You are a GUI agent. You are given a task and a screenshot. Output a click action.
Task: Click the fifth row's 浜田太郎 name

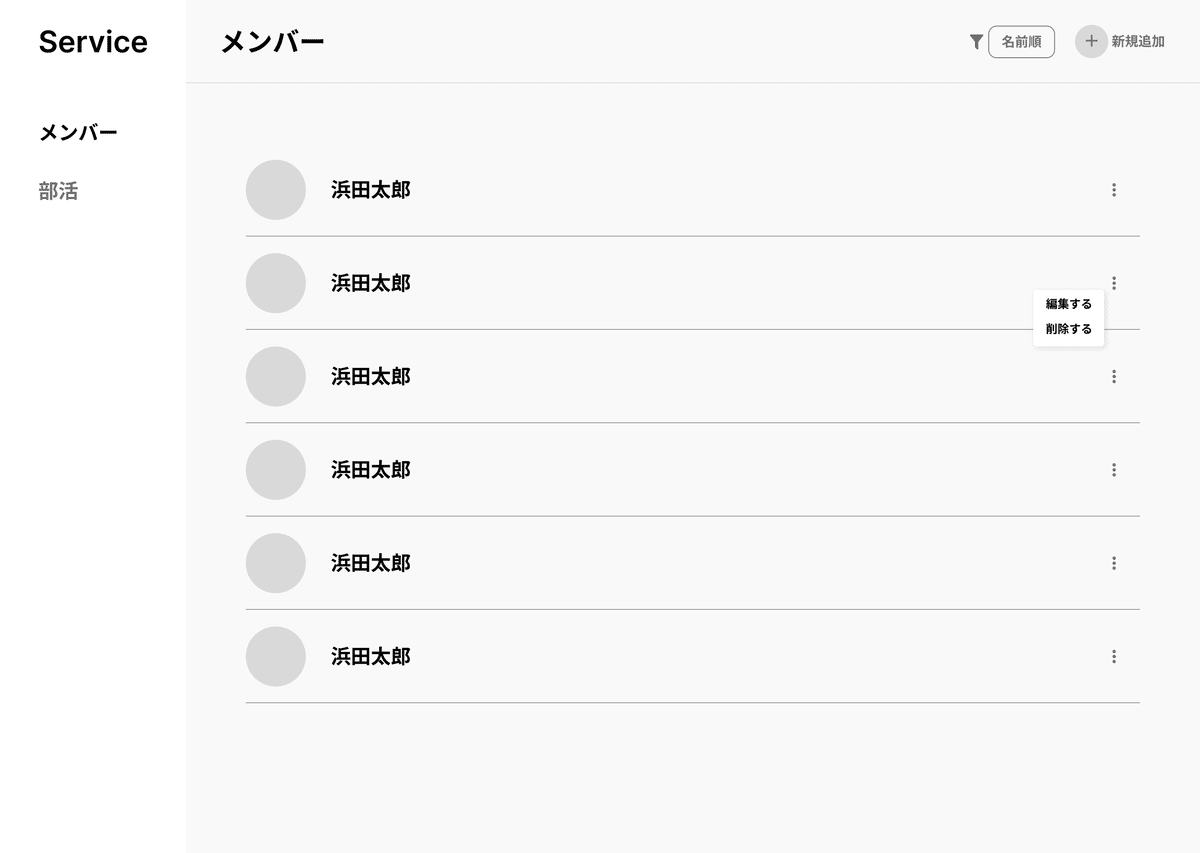coord(371,563)
